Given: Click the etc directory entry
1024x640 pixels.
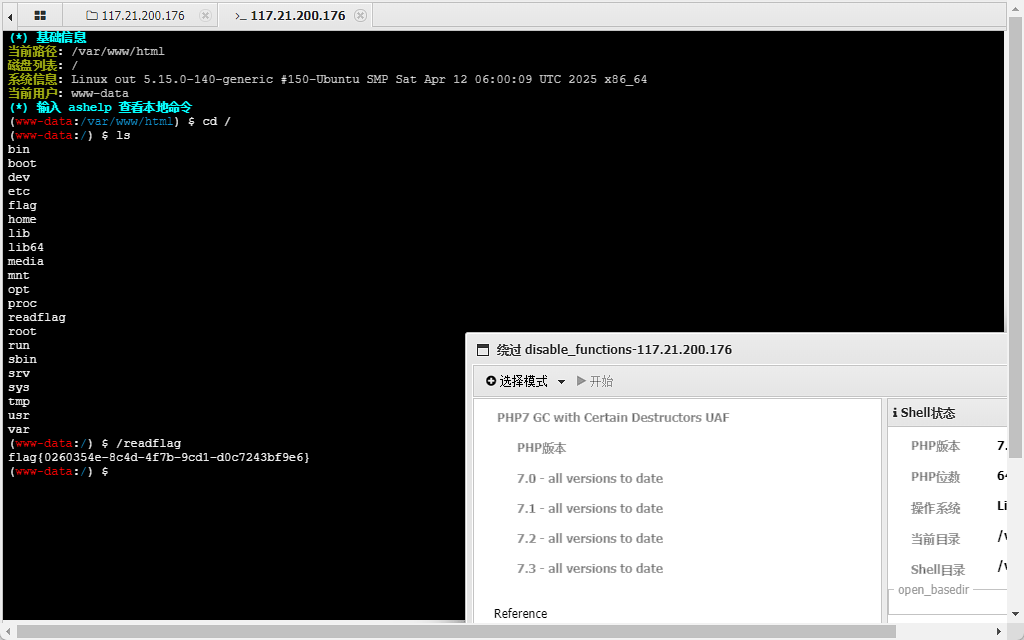Looking at the screenshot, I should [19, 191].
